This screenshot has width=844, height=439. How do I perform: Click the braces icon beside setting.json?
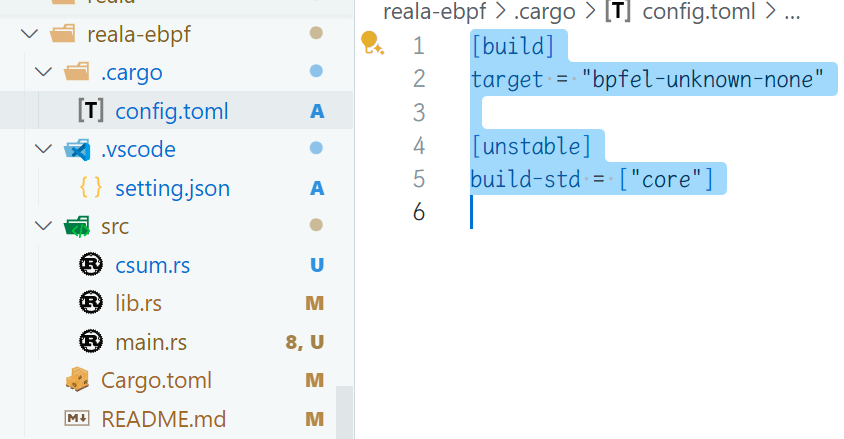coord(91,188)
